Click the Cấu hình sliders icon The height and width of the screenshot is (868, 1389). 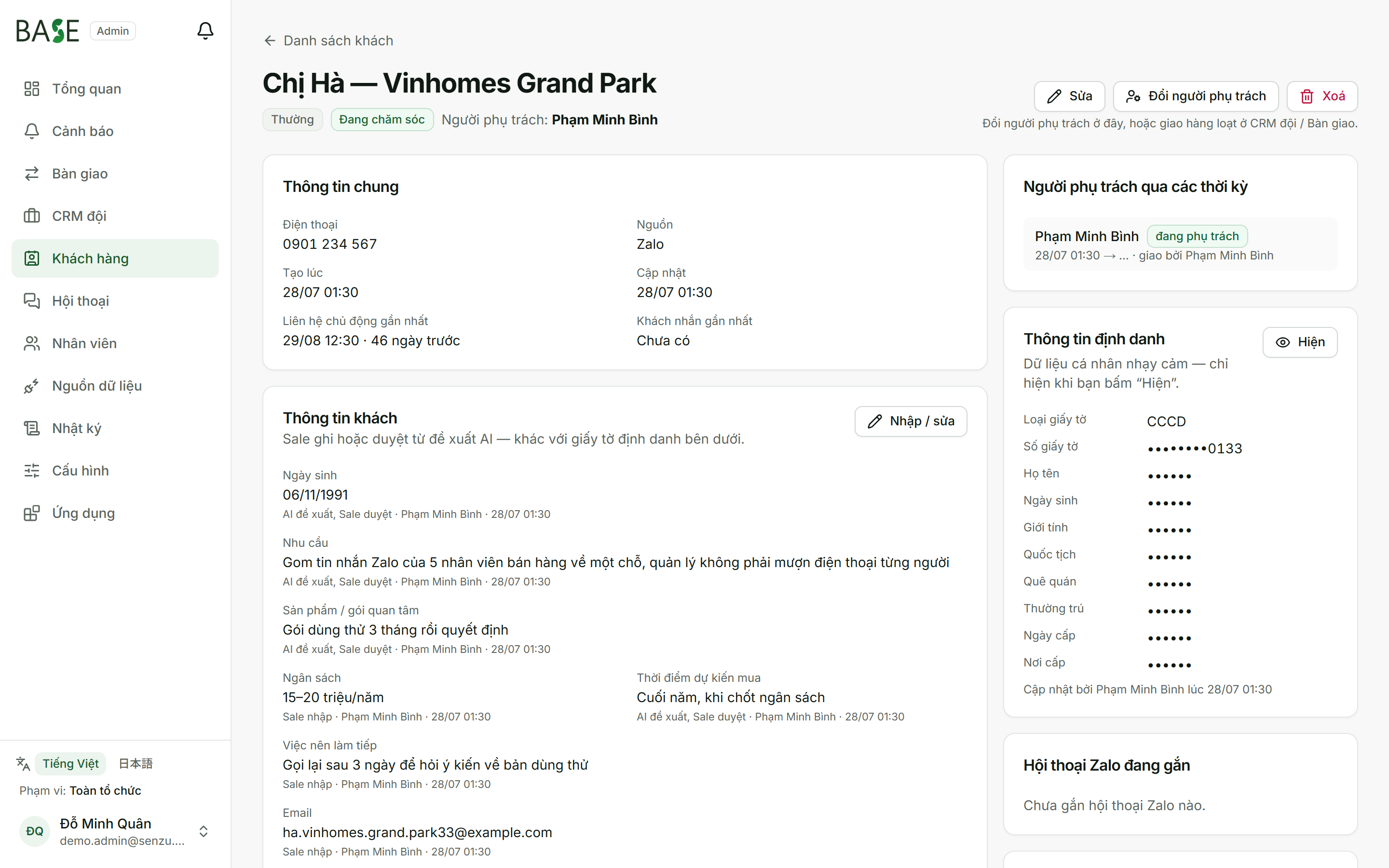tap(31, 471)
